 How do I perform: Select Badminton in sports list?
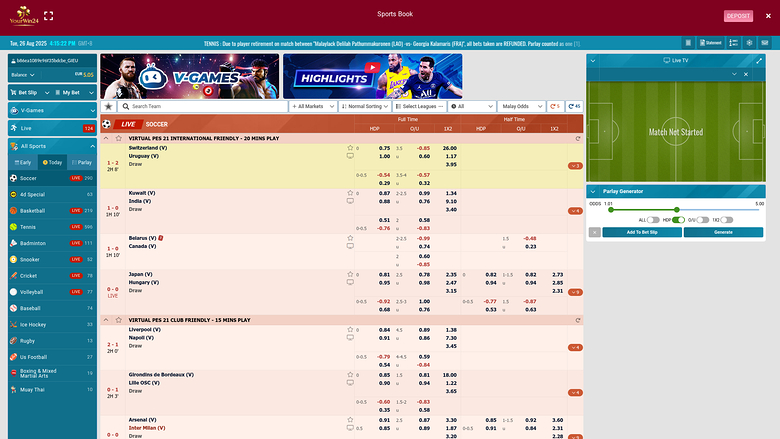click(x=52, y=243)
